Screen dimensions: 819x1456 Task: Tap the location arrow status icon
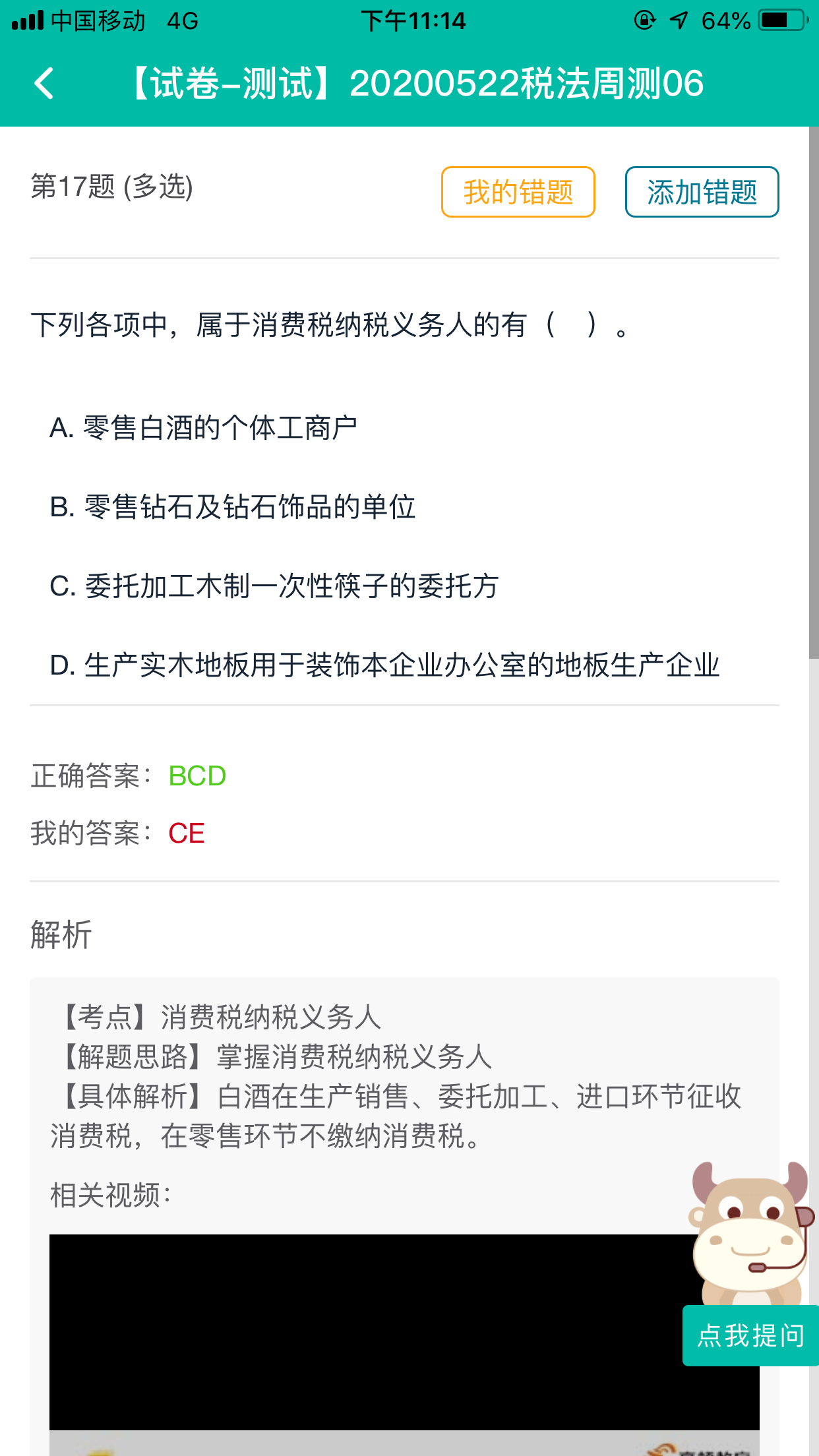[679, 21]
